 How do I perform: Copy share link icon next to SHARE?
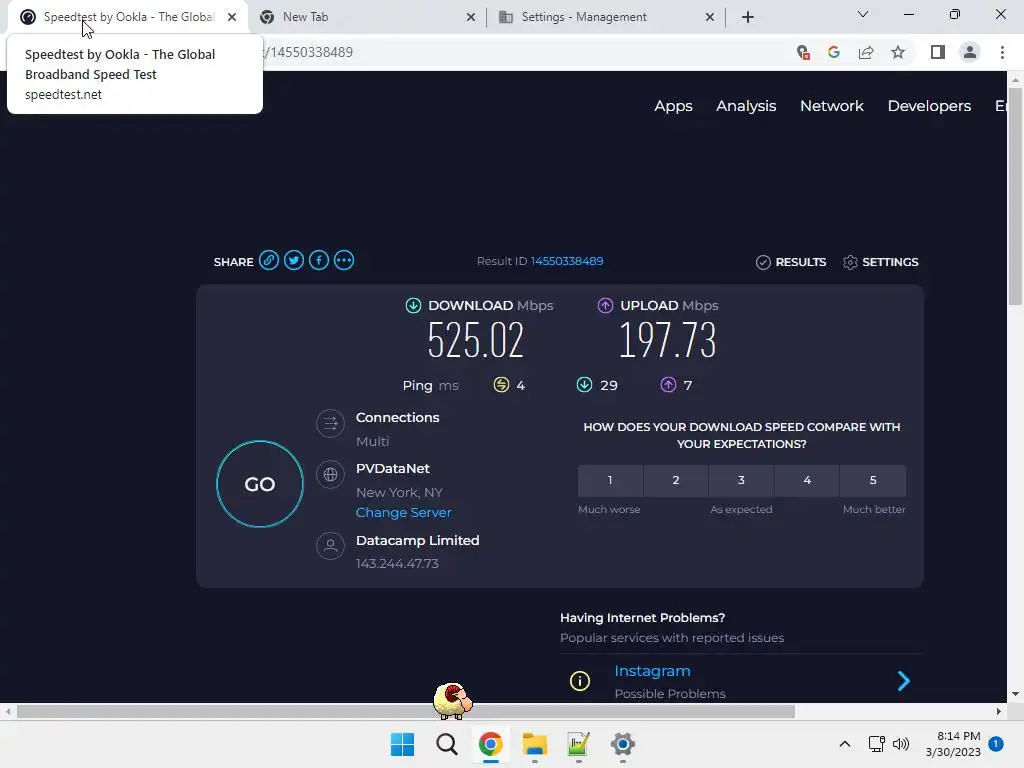pyautogui.click(x=268, y=261)
